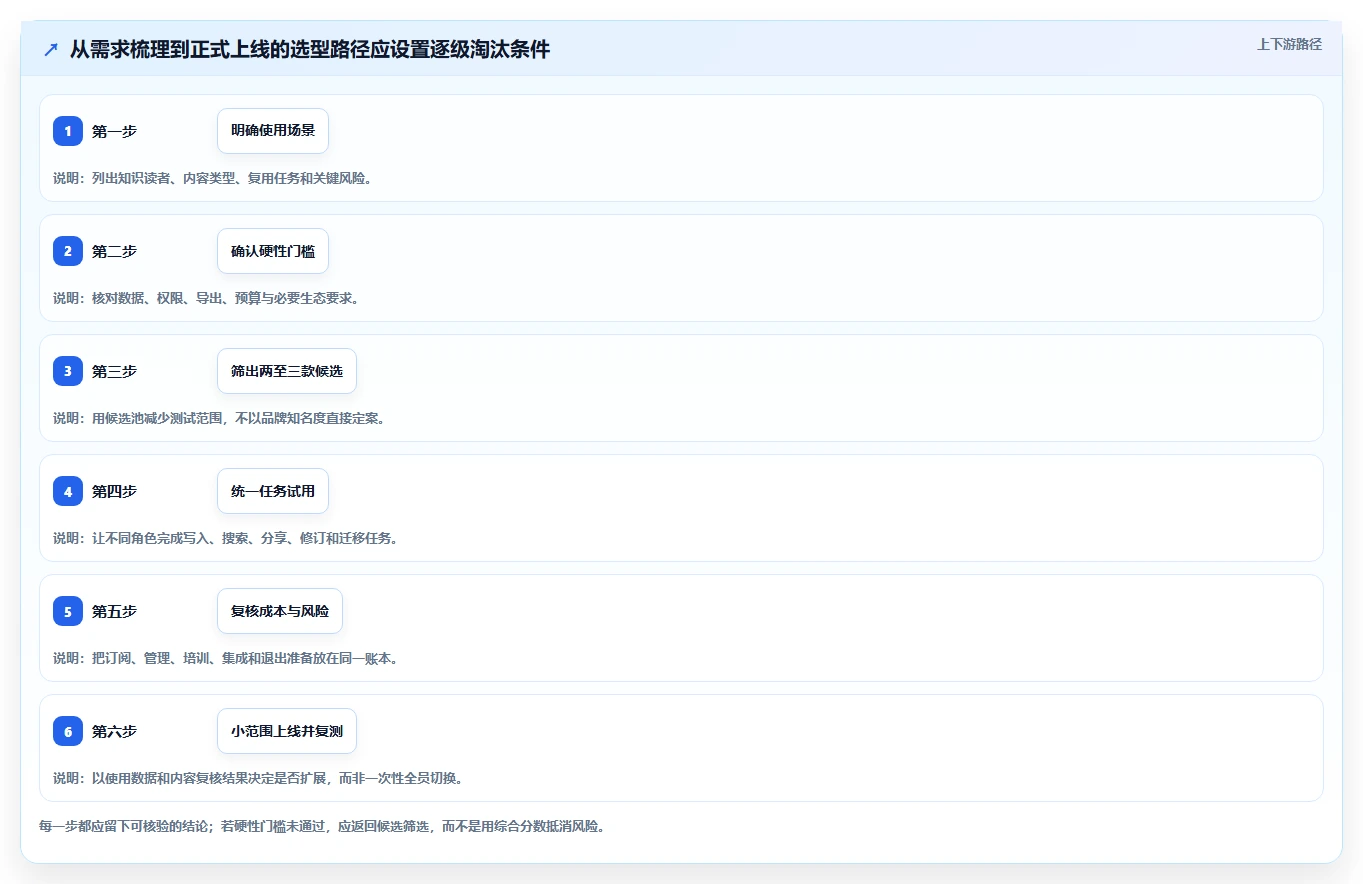Click the 第三步 label
1363x884 pixels.
tap(114, 371)
